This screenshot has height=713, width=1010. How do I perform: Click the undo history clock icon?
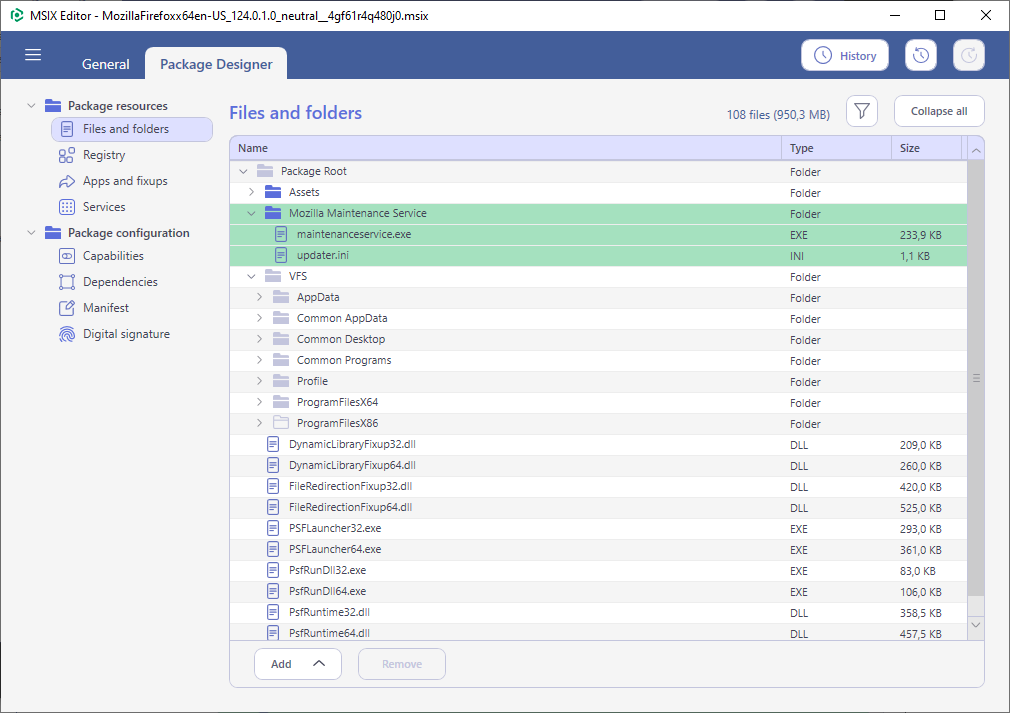point(920,55)
